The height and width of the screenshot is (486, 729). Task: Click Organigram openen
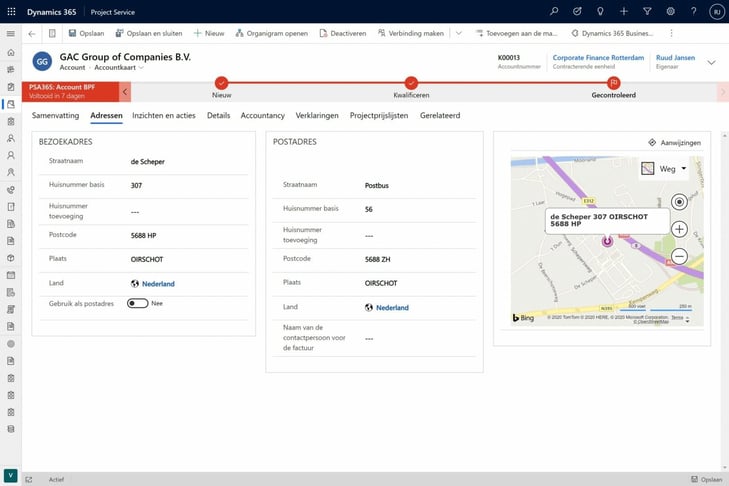click(x=272, y=33)
